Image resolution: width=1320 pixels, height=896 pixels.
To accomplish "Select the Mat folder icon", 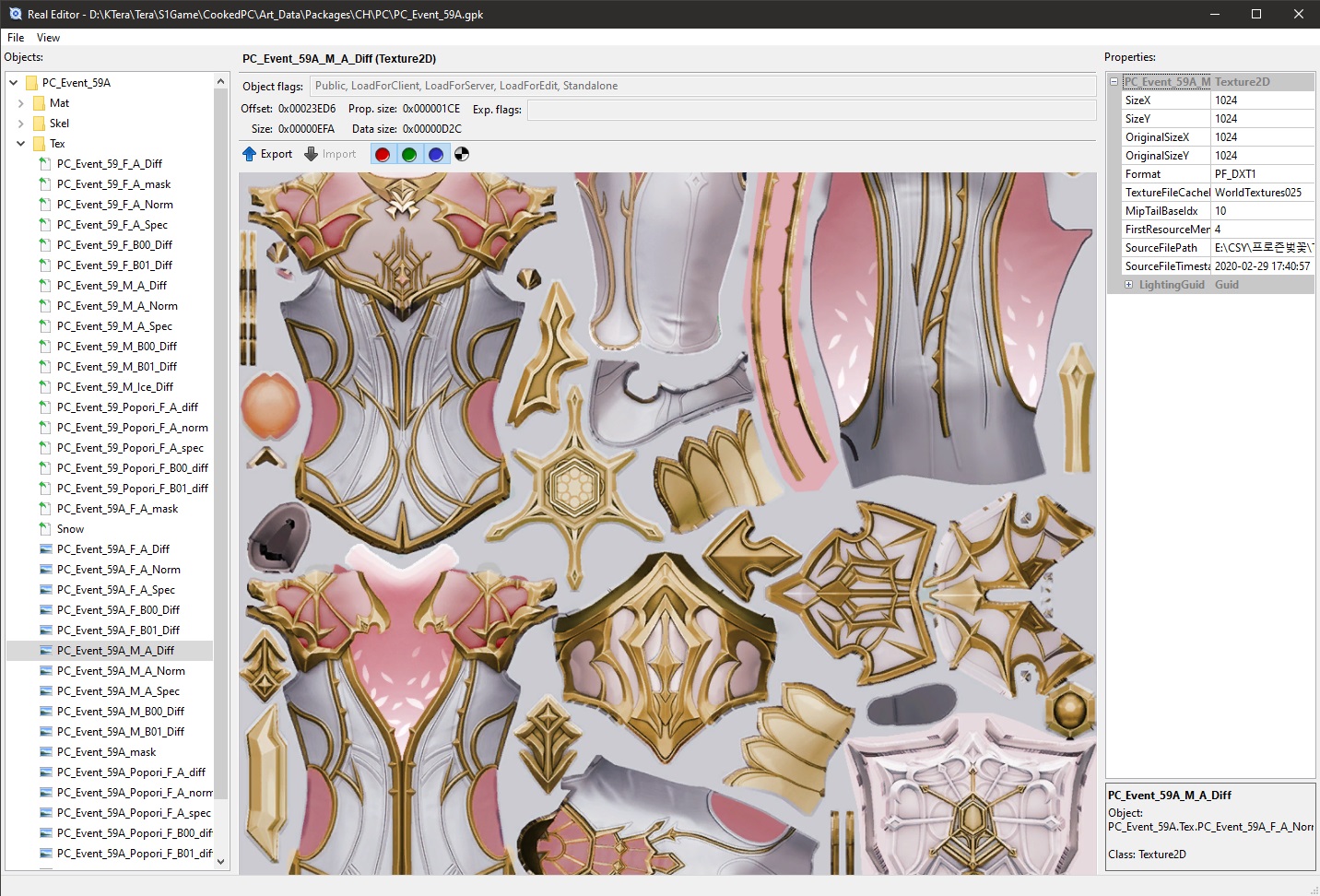I will pyautogui.click(x=39, y=103).
